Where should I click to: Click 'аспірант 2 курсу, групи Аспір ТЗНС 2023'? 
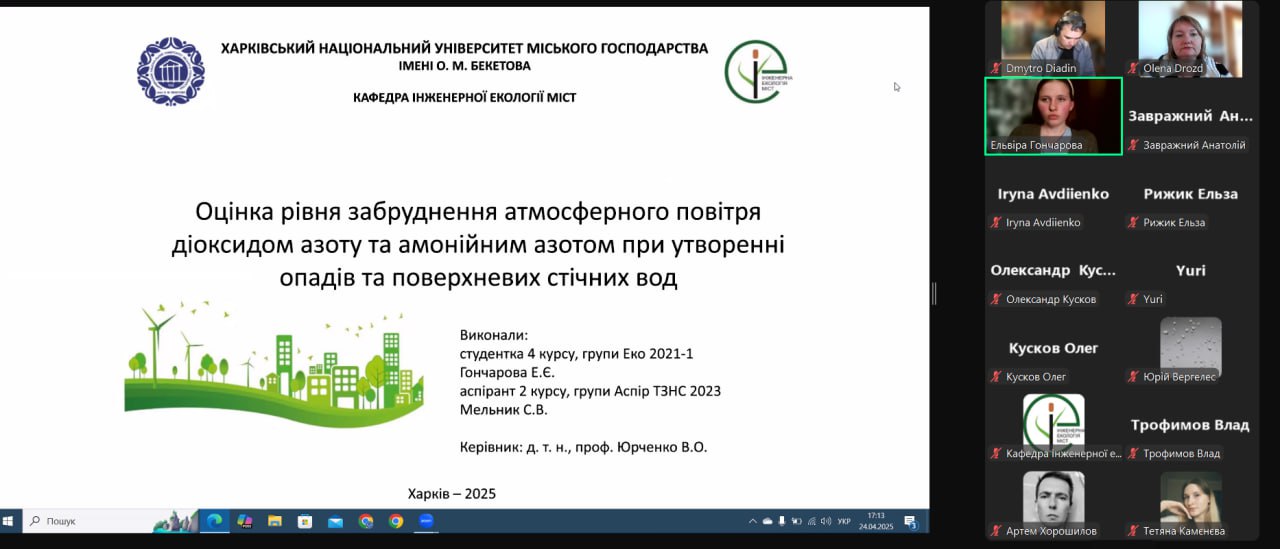[590, 390]
